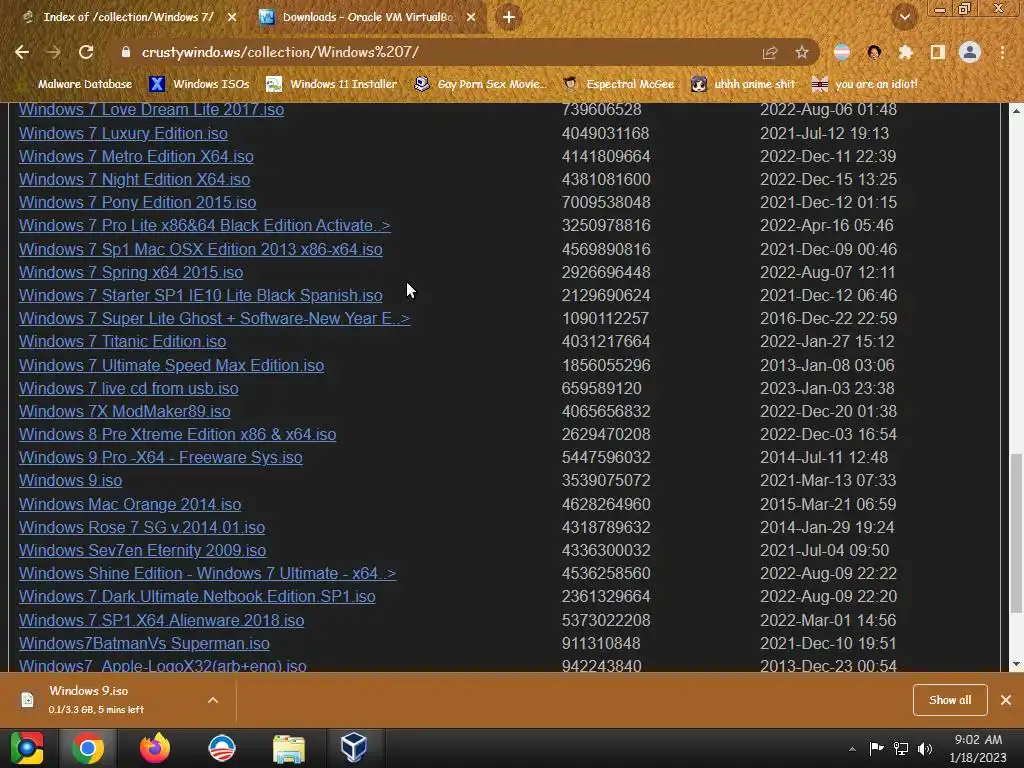Open the tab search dropdown arrow
The height and width of the screenshot is (768, 1024).
click(905, 17)
